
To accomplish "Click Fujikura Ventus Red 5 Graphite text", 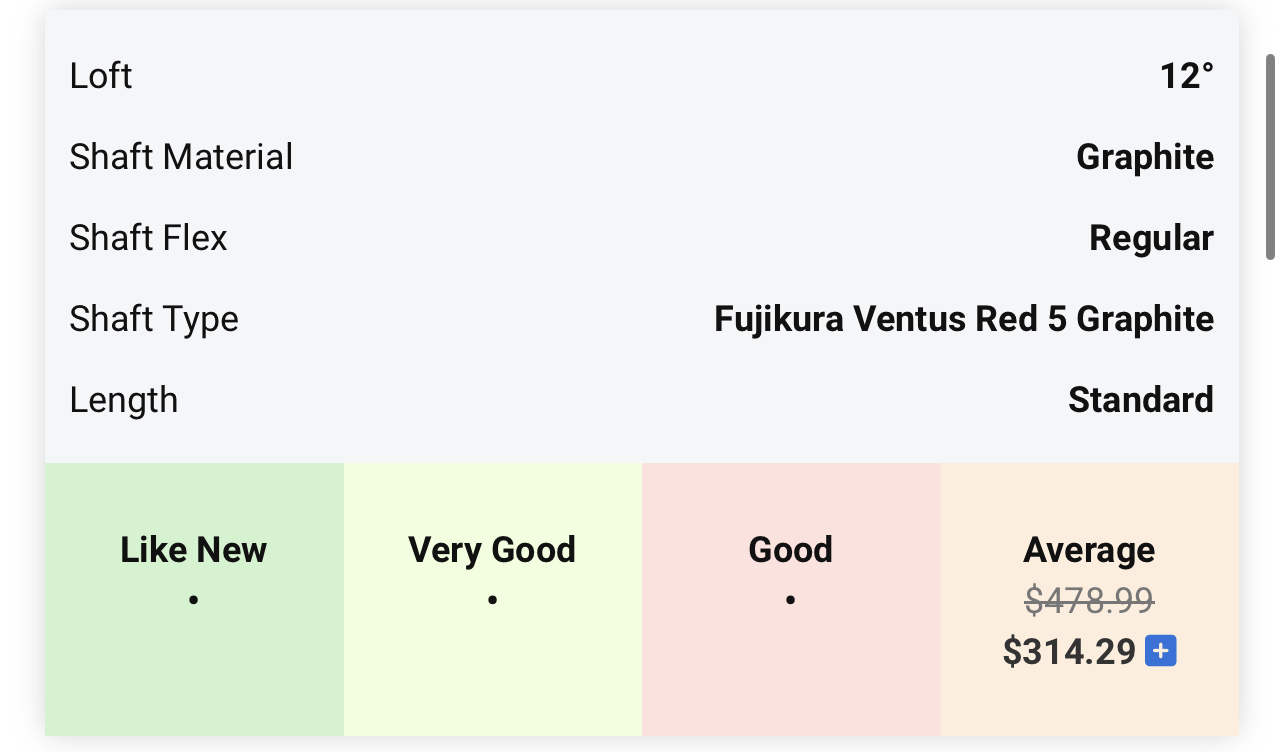I will click(963, 319).
